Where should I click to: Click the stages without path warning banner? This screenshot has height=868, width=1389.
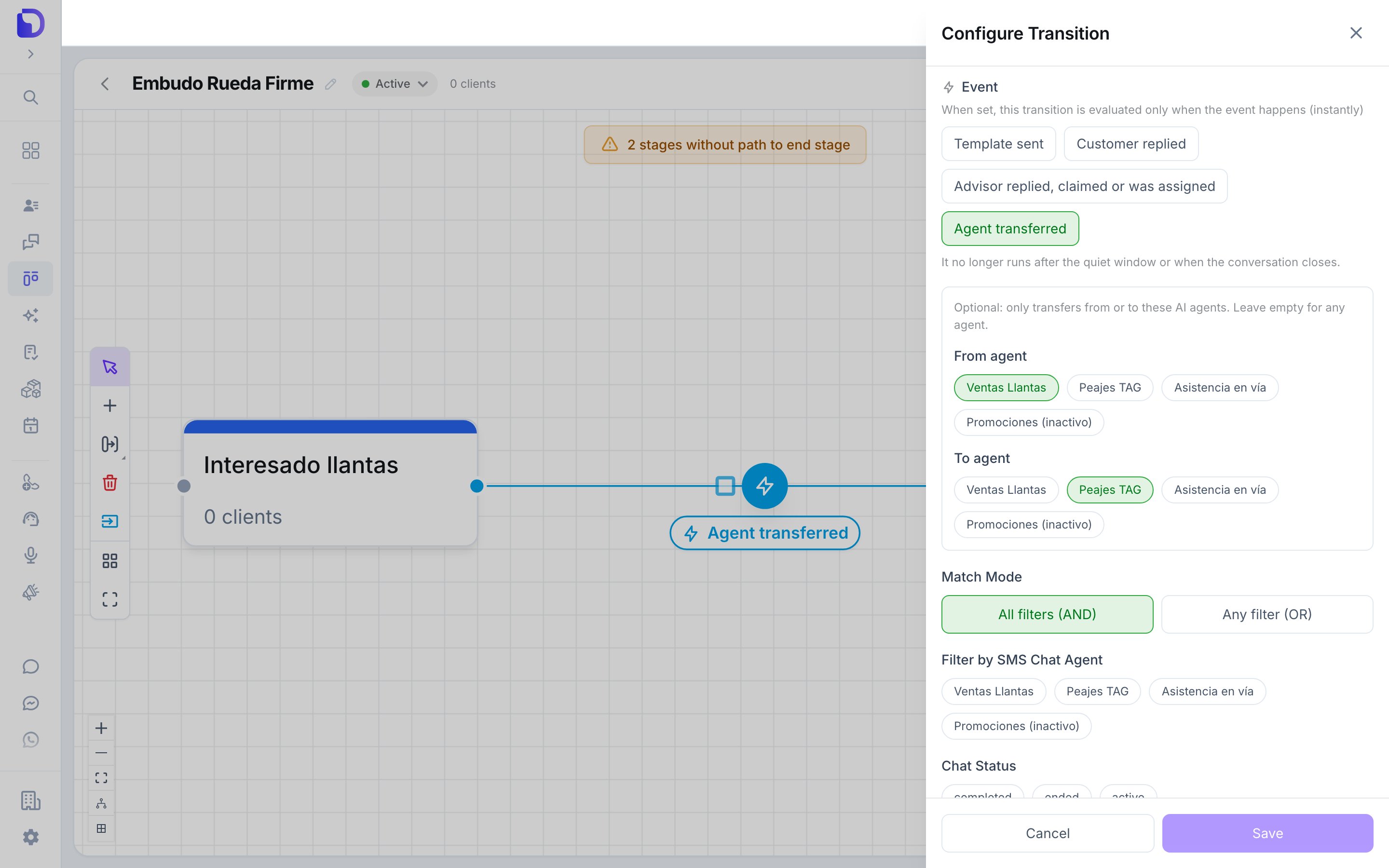725,145
